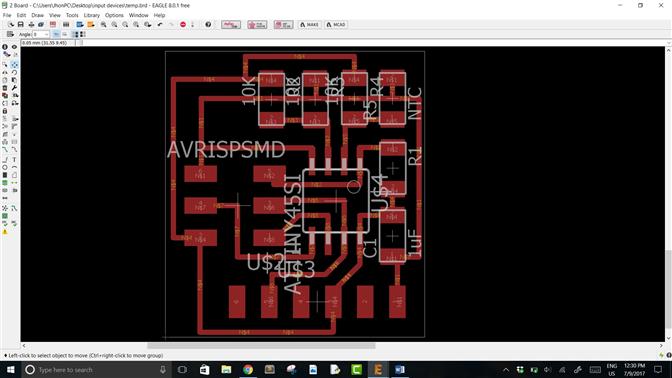Click the horizontal scrollbar right arrow

661,345
